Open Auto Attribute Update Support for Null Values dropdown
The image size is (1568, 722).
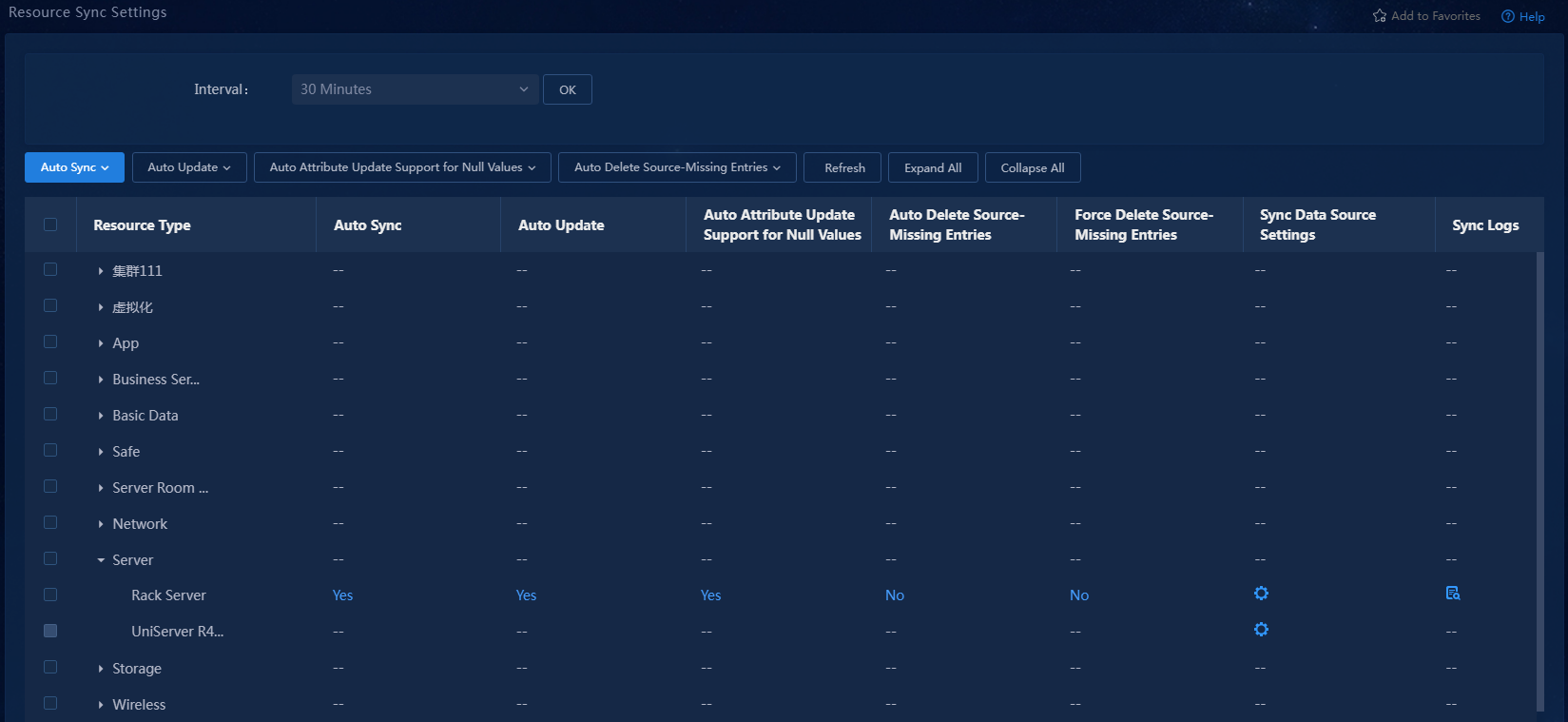pyautogui.click(x=402, y=167)
